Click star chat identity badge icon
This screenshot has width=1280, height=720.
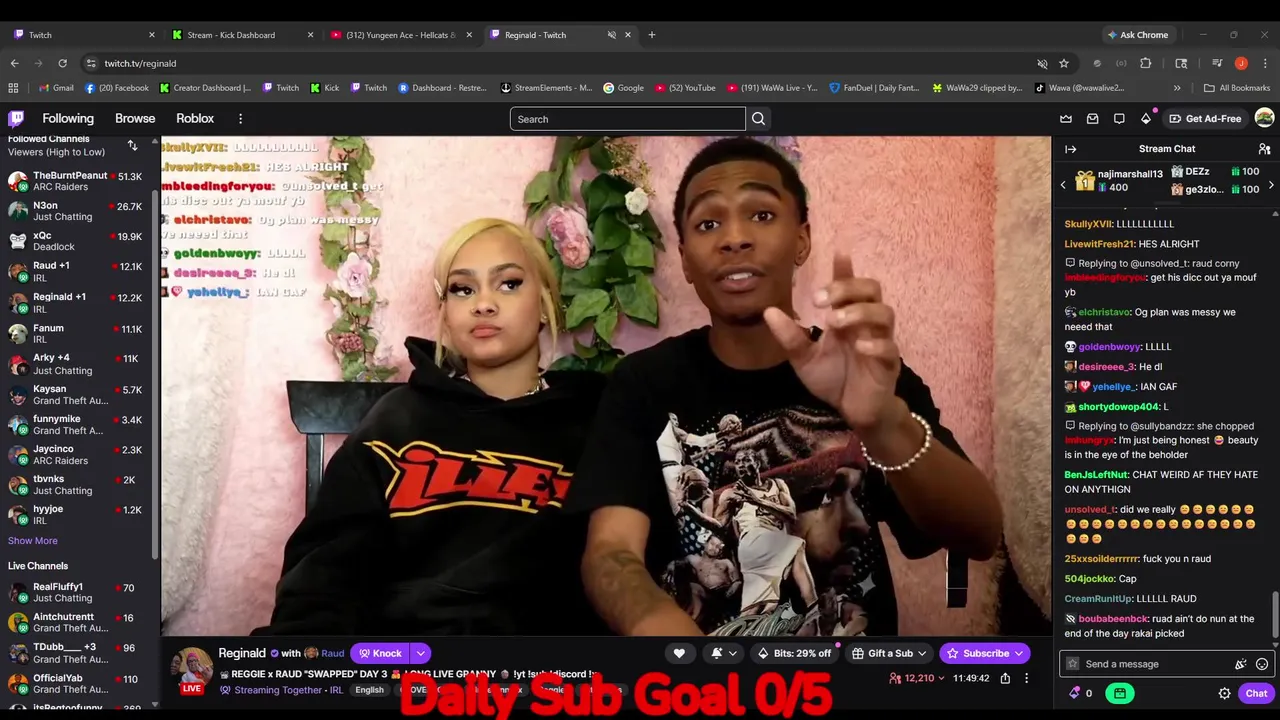[x=1073, y=664]
